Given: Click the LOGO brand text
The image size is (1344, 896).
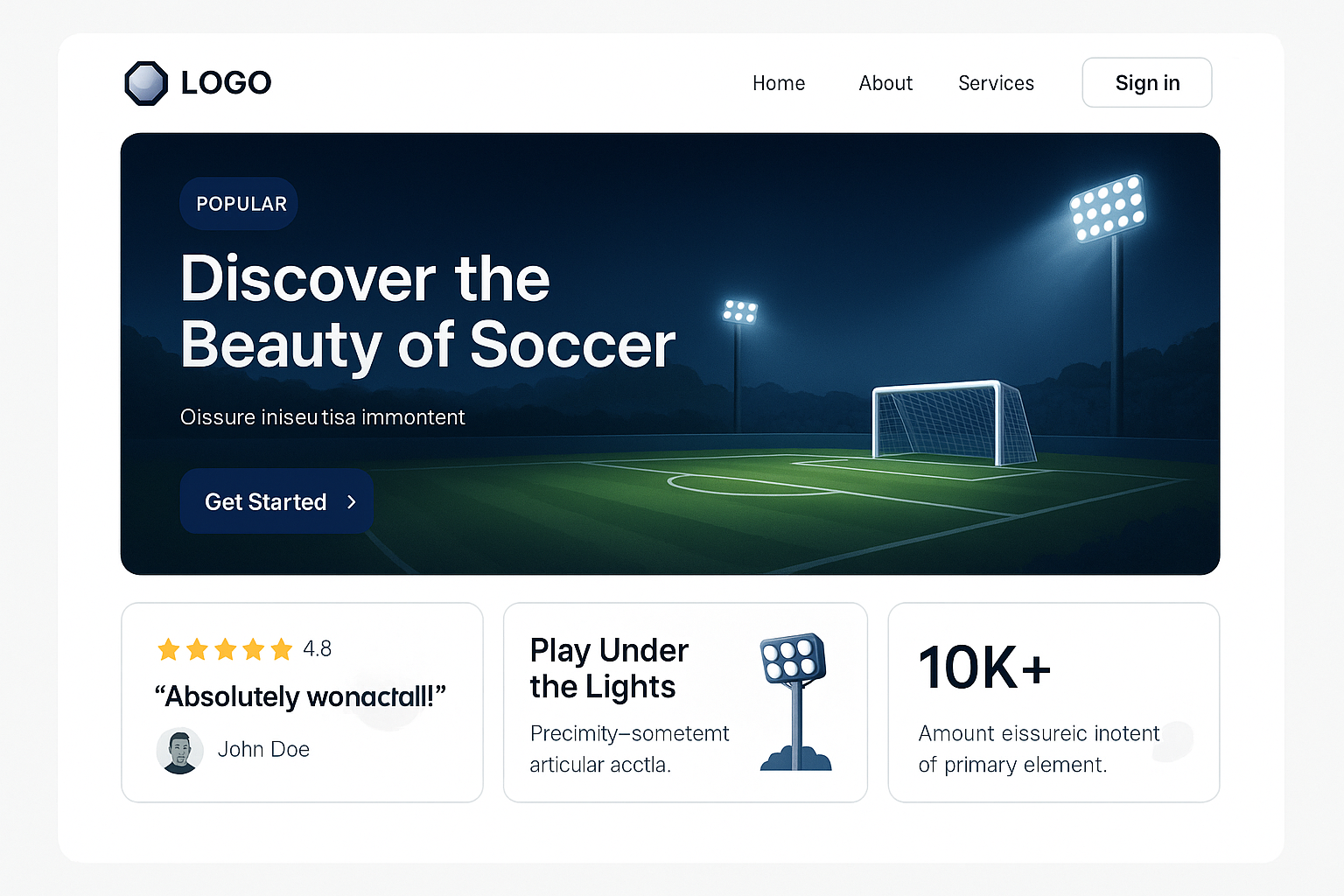Looking at the screenshot, I should coord(226,83).
